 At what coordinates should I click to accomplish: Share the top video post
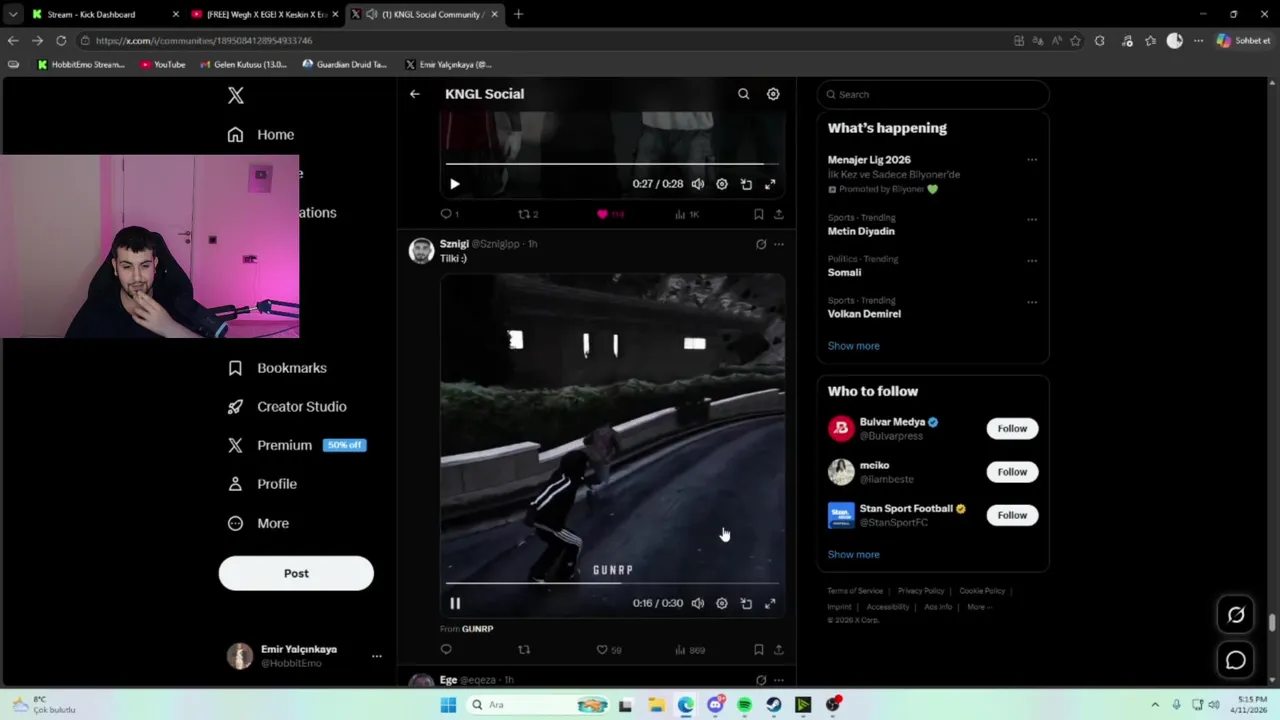coord(778,214)
